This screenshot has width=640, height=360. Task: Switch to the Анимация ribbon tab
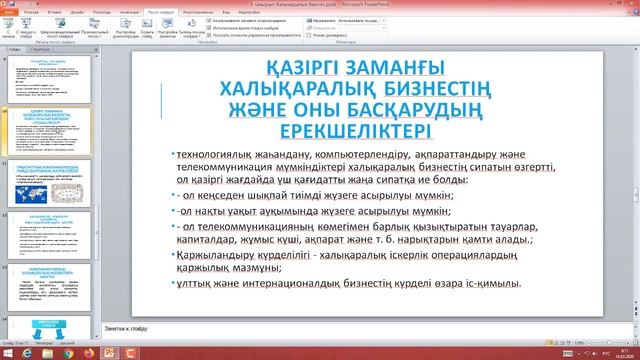pyautogui.click(x=129, y=12)
